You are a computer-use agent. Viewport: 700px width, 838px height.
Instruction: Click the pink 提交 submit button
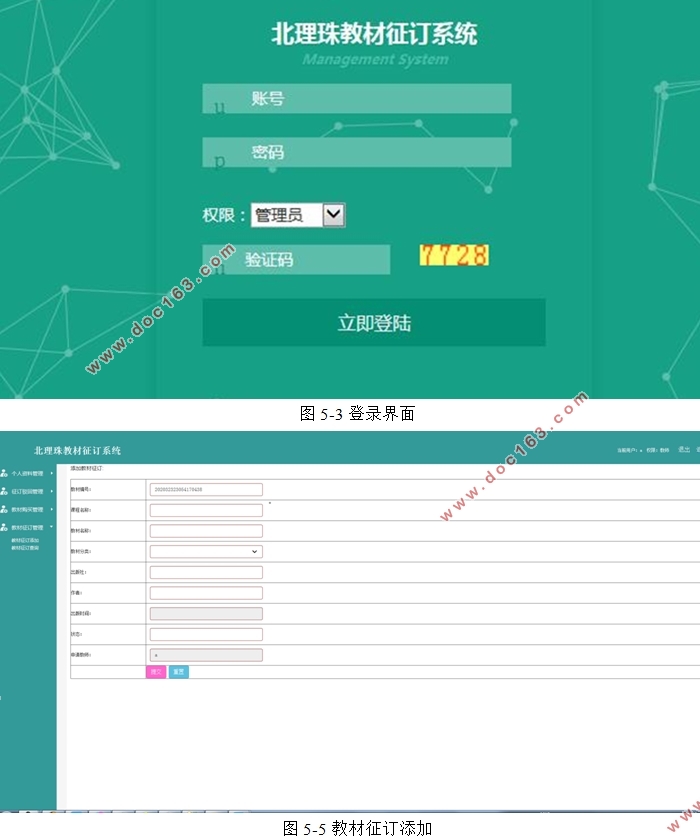tap(156, 672)
